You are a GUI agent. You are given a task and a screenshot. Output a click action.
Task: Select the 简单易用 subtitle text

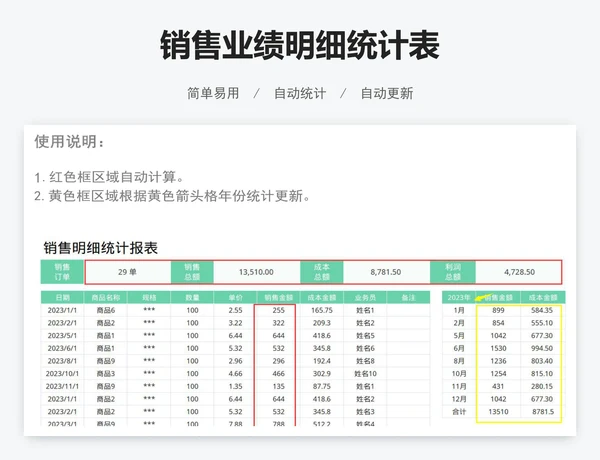coord(213,93)
